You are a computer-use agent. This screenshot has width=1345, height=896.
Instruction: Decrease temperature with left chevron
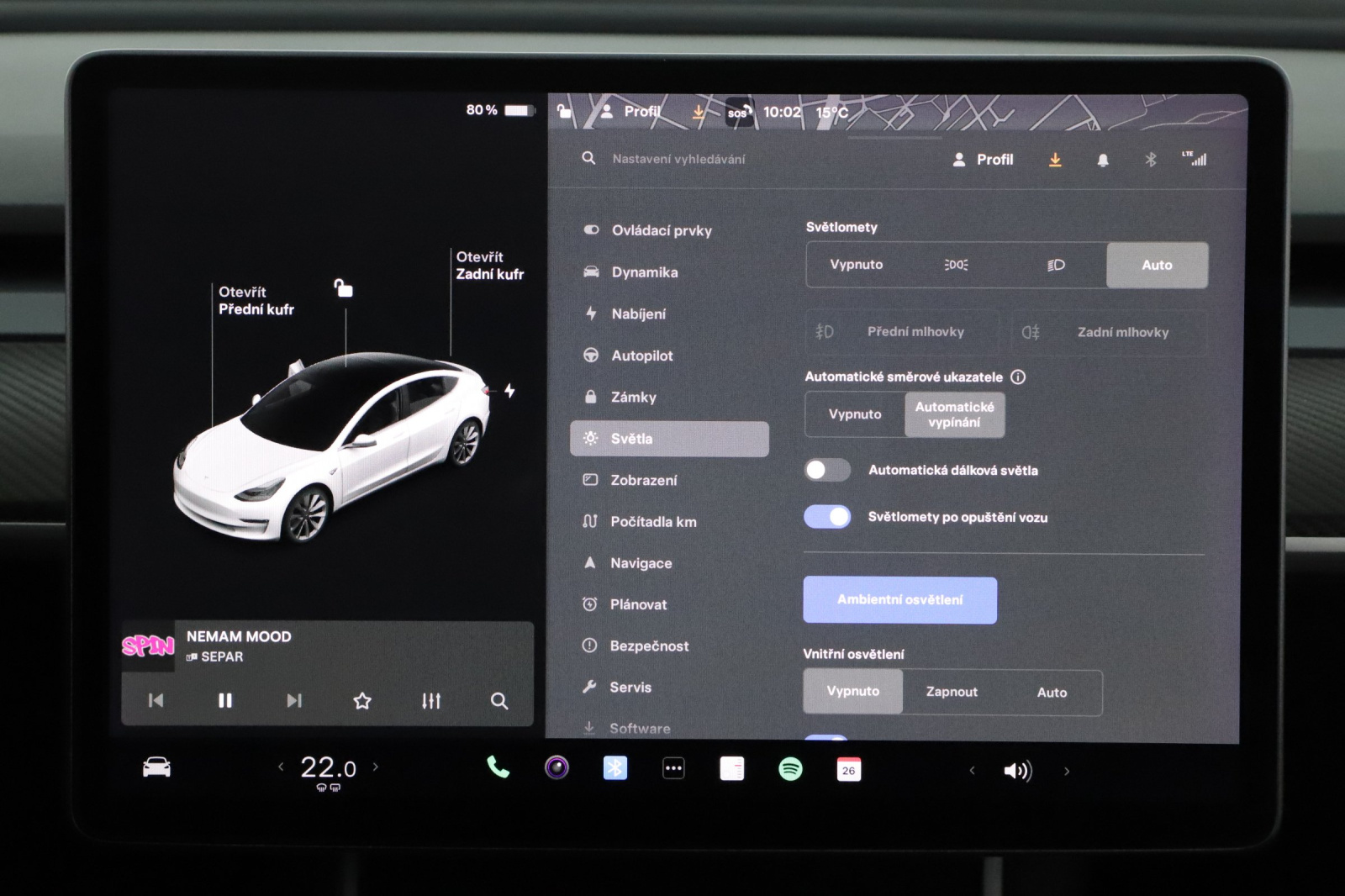click(x=281, y=767)
